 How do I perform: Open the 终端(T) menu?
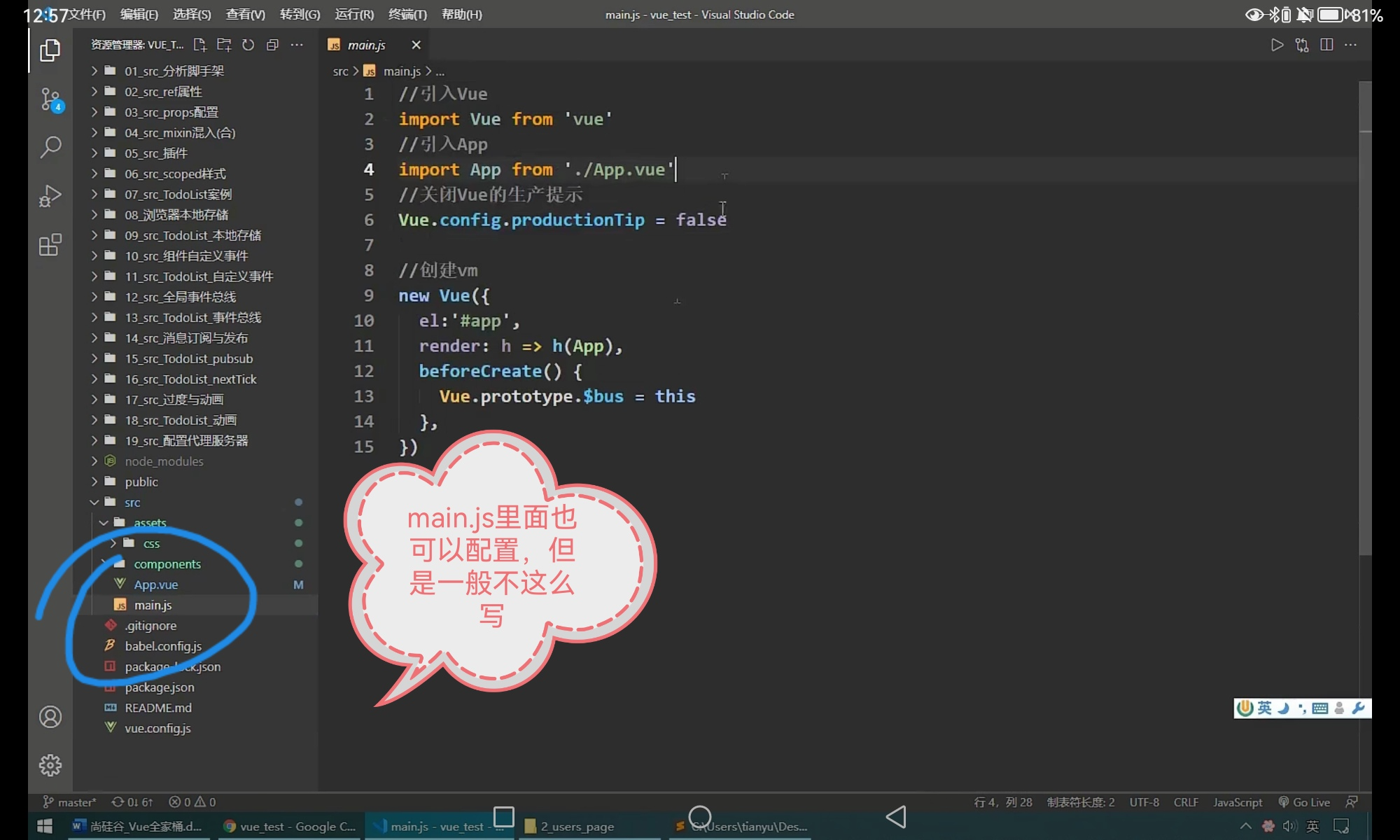point(407,14)
